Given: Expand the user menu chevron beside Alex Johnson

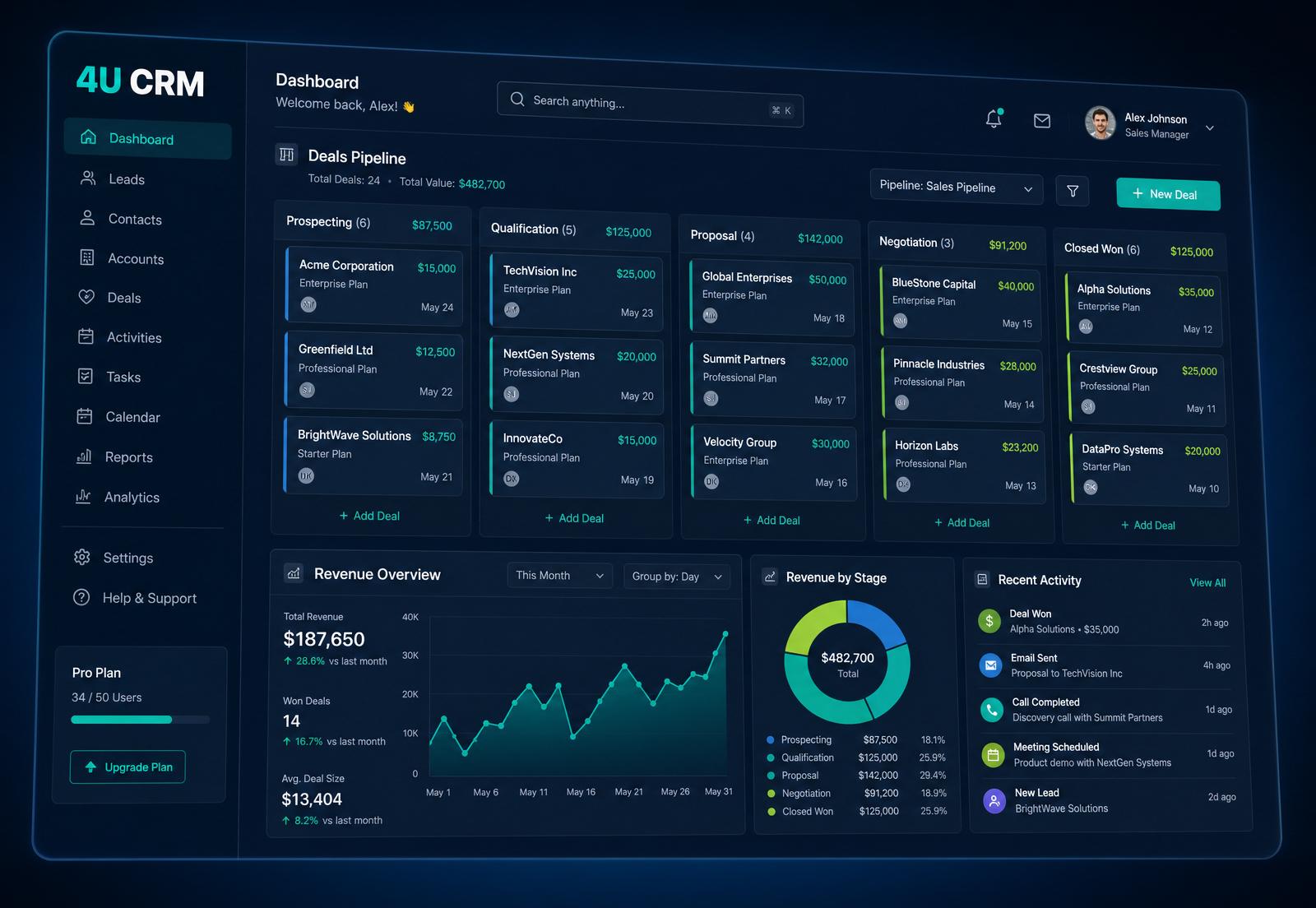Looking at the screenshot, I should click(1210, 127).
